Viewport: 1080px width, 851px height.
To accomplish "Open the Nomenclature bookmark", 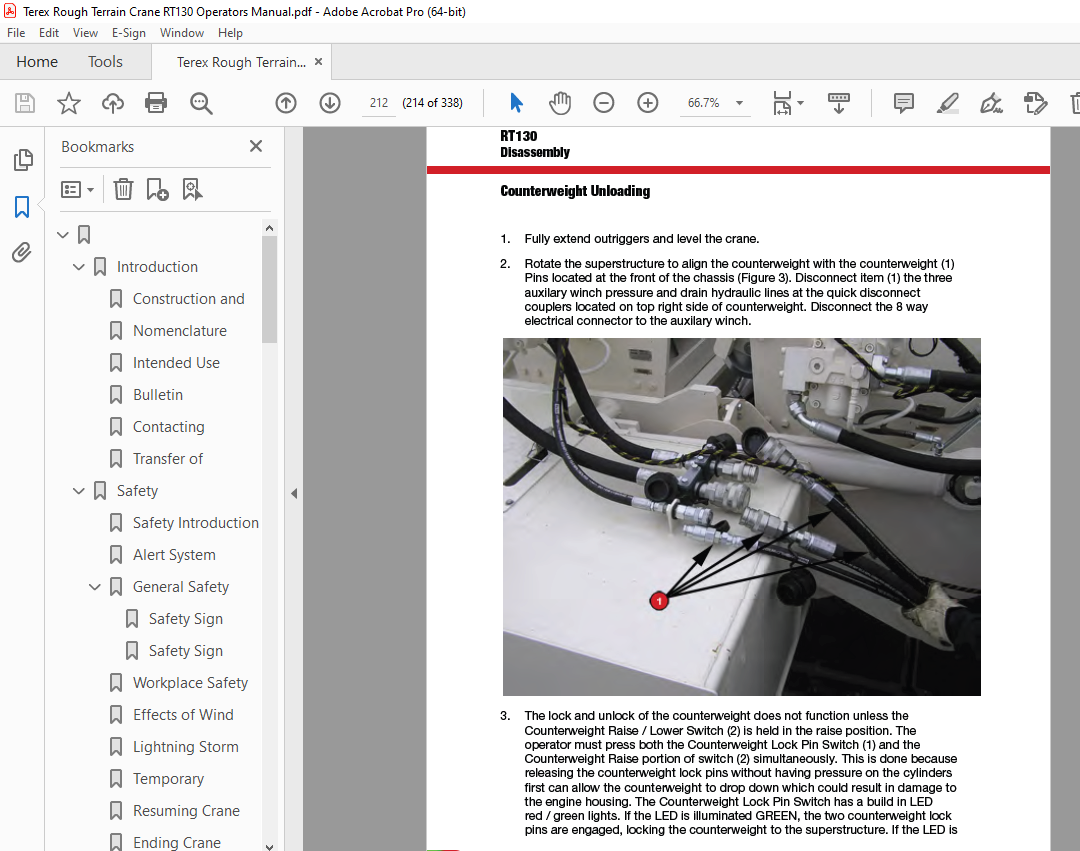I will 180,330.
